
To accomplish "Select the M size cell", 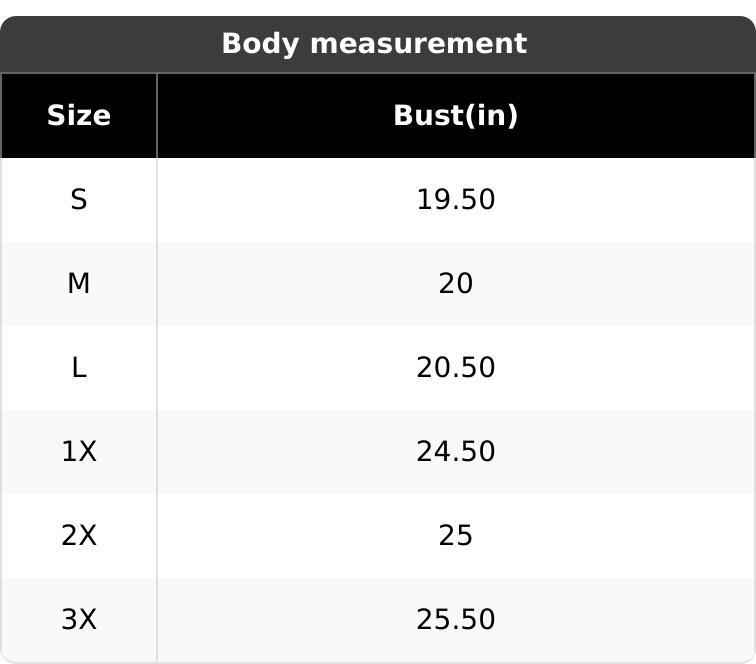I will [x=78, y=284].
